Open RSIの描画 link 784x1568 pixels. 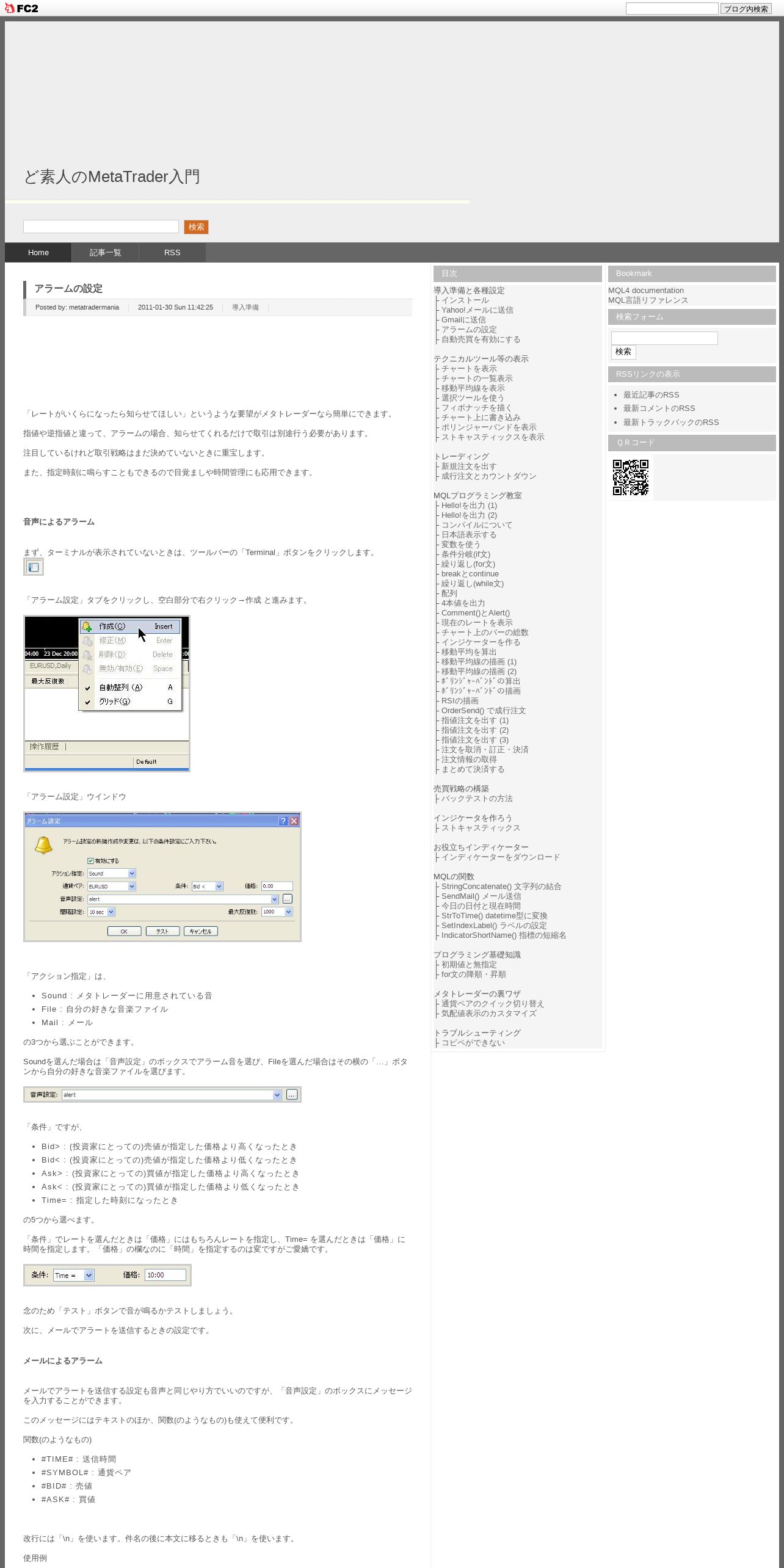460,701
